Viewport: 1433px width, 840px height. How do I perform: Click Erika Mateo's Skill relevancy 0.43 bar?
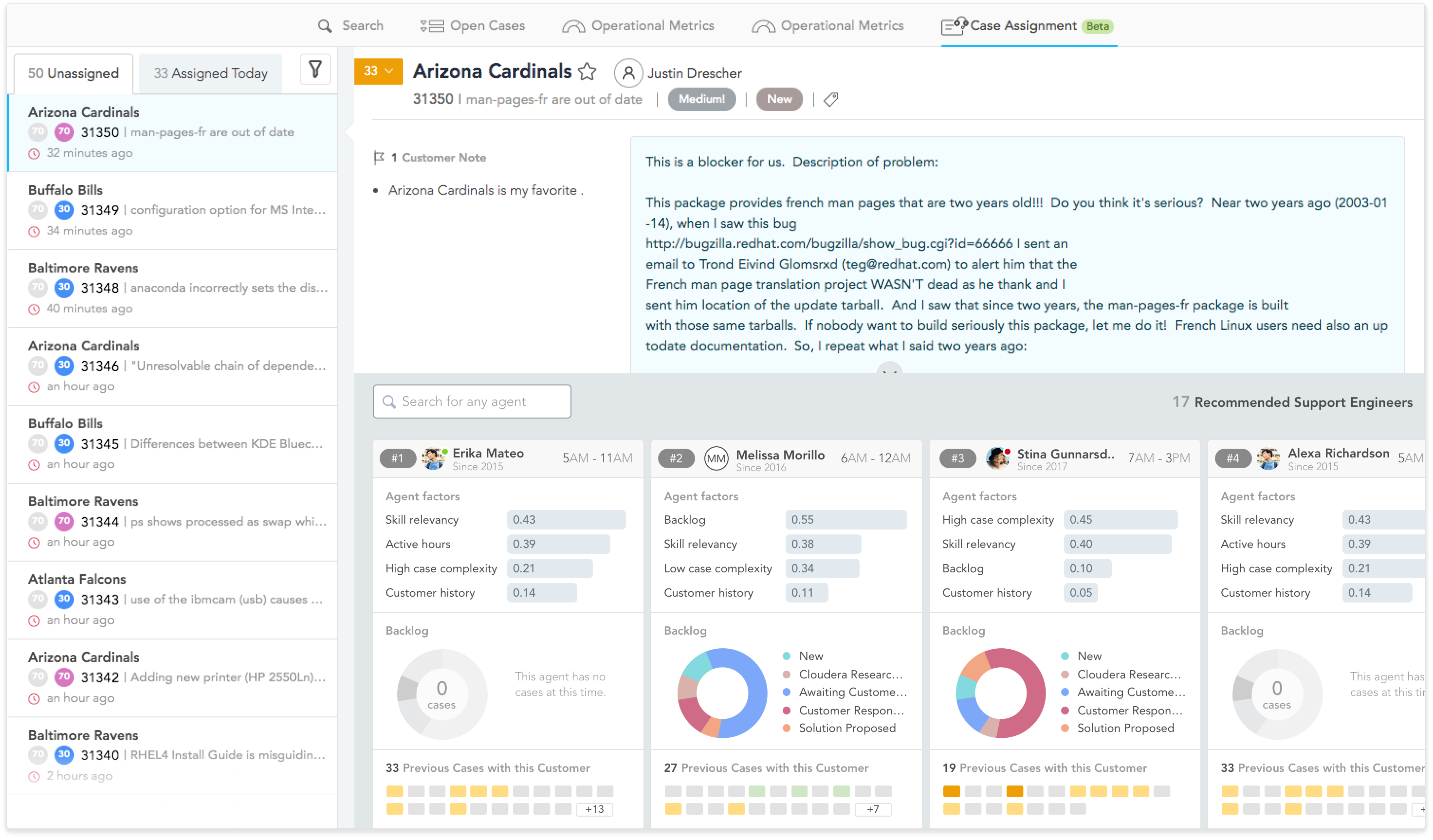click(x=567, y=520)
